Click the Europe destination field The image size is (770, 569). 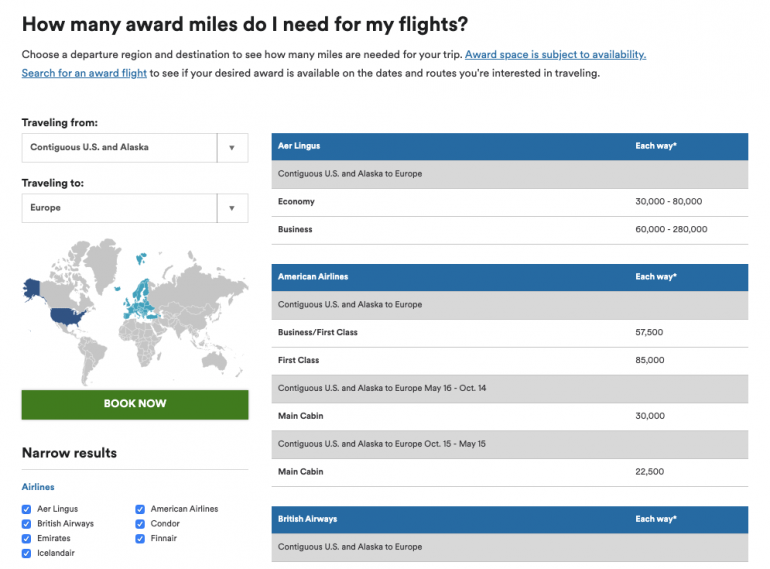119,208
